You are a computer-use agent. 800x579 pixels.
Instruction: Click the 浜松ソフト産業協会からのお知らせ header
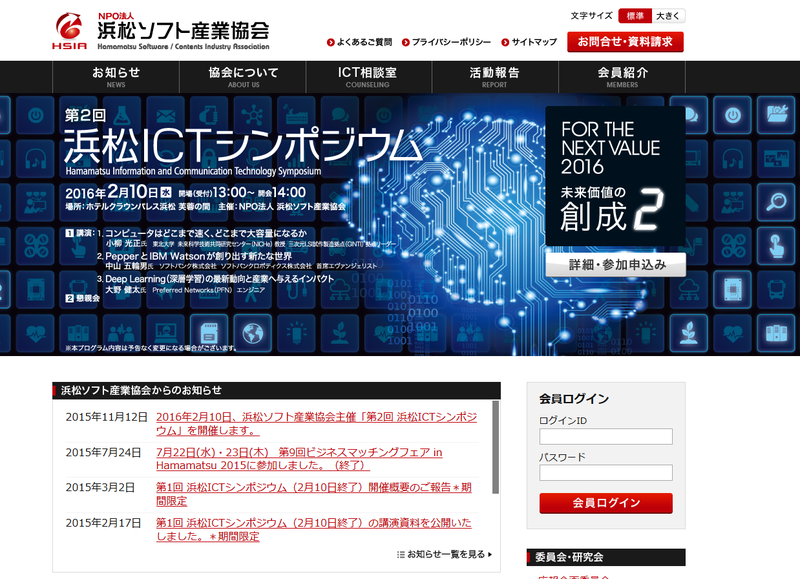point(276,390)
